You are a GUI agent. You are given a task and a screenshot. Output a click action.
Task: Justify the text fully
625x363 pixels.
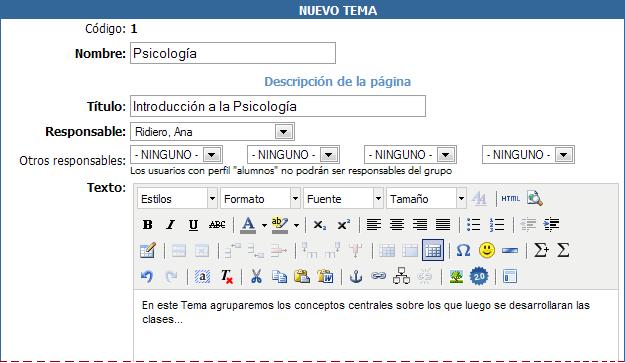tap(443, 225)
